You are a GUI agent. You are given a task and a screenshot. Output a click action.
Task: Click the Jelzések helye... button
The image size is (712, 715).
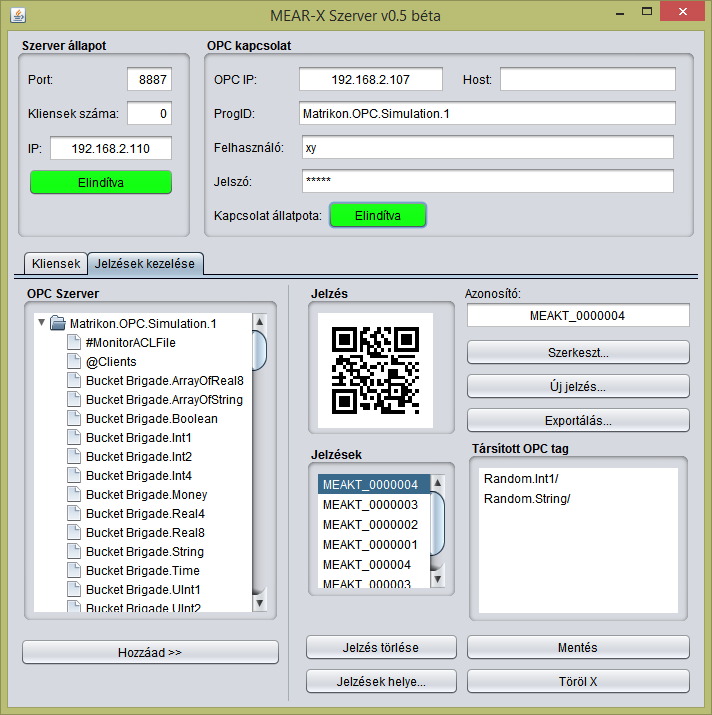(x=381, y=681)
